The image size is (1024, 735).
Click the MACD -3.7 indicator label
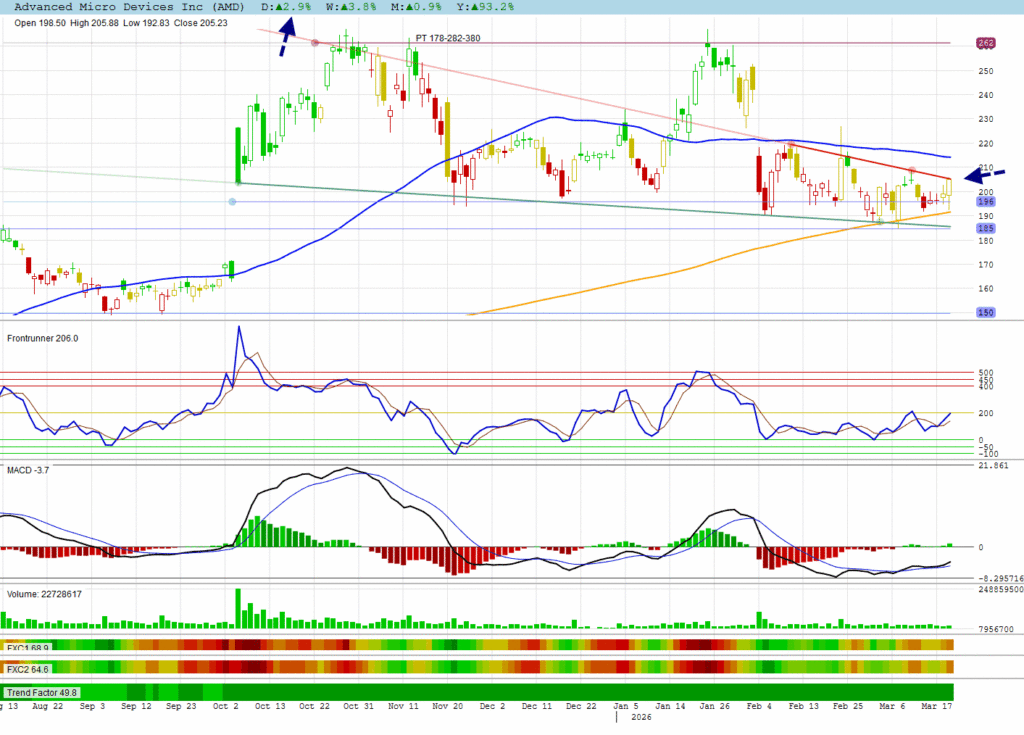coord(28,470)
